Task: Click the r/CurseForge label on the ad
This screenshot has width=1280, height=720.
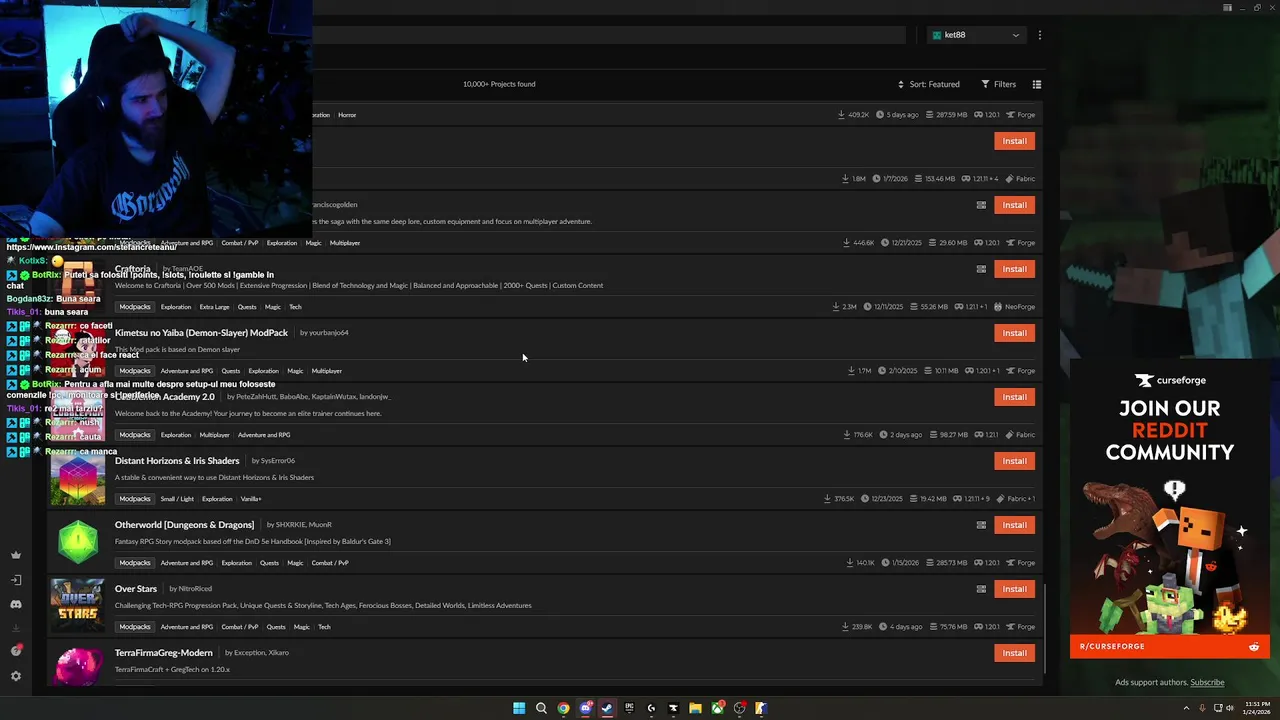Action: [1112, 646]
